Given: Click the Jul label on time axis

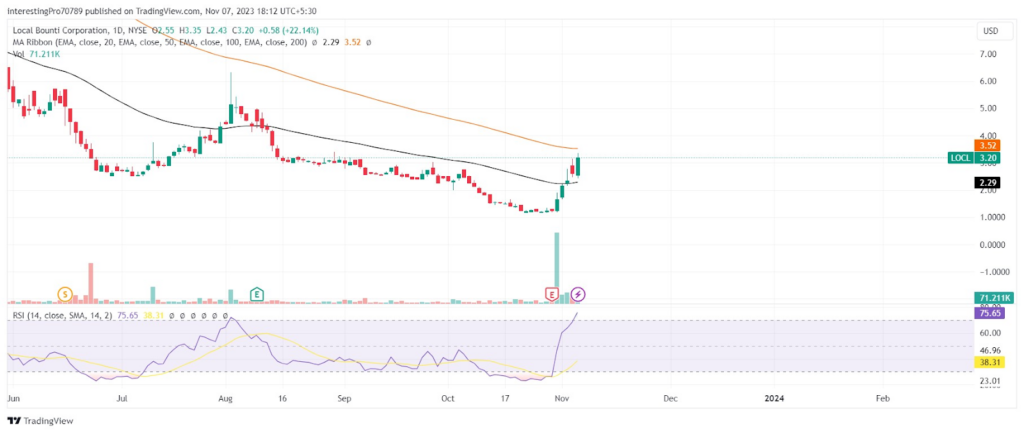Looking at the screenshot, I should pos(123,398).
